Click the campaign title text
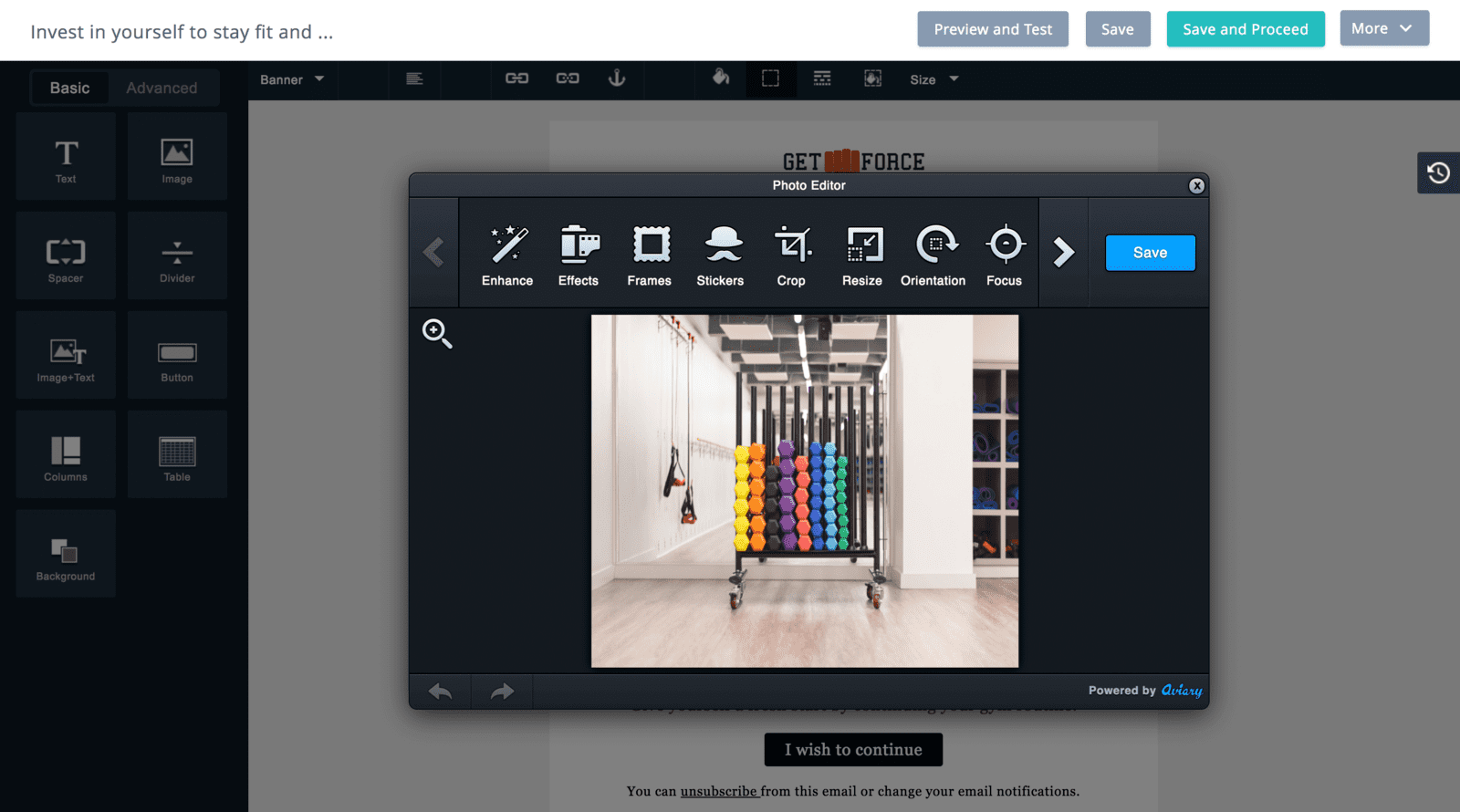Viewport: 1460px width, 812px height. coord(182,32)
